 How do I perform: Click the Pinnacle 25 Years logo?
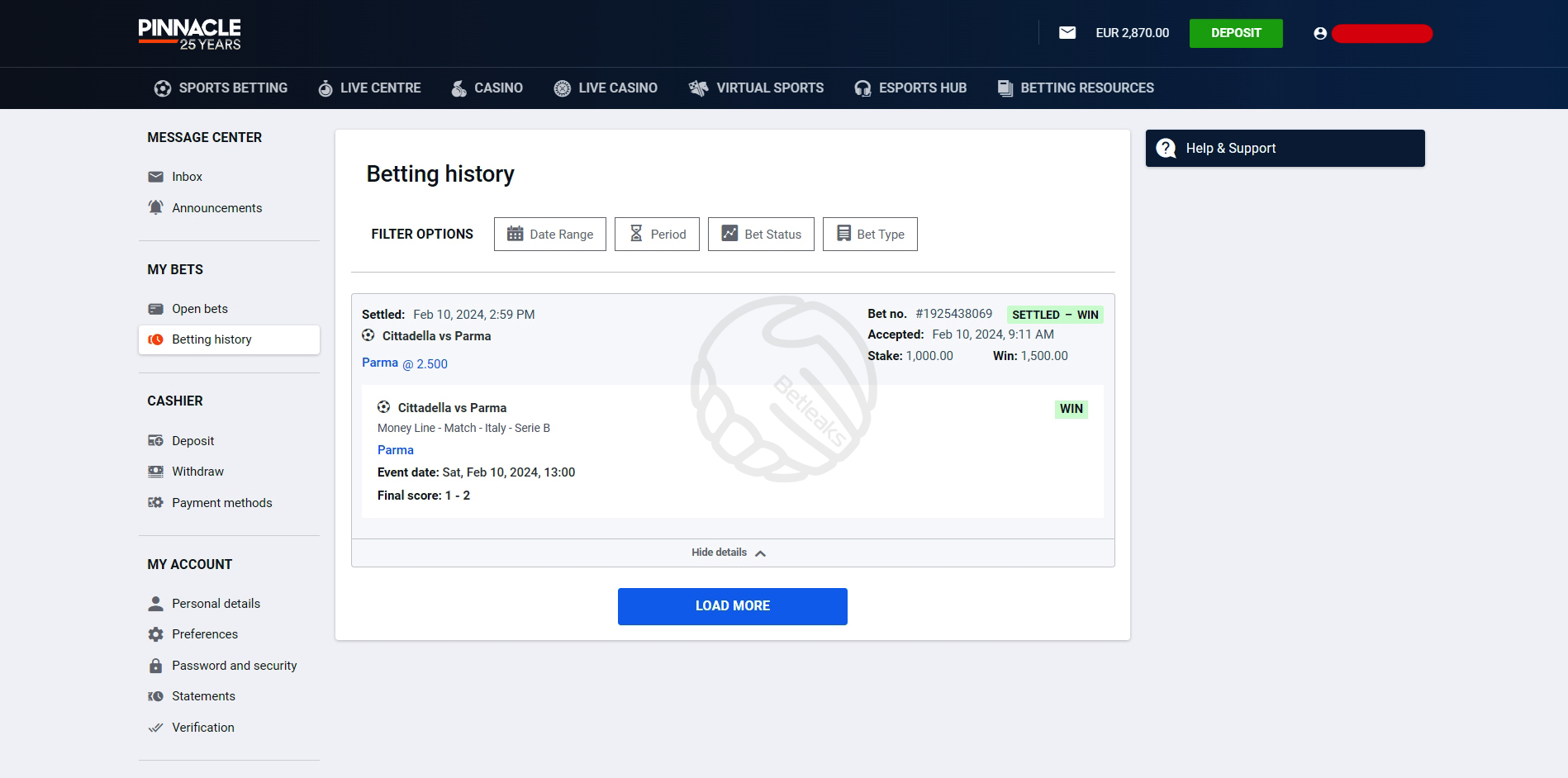pos(190,34)
